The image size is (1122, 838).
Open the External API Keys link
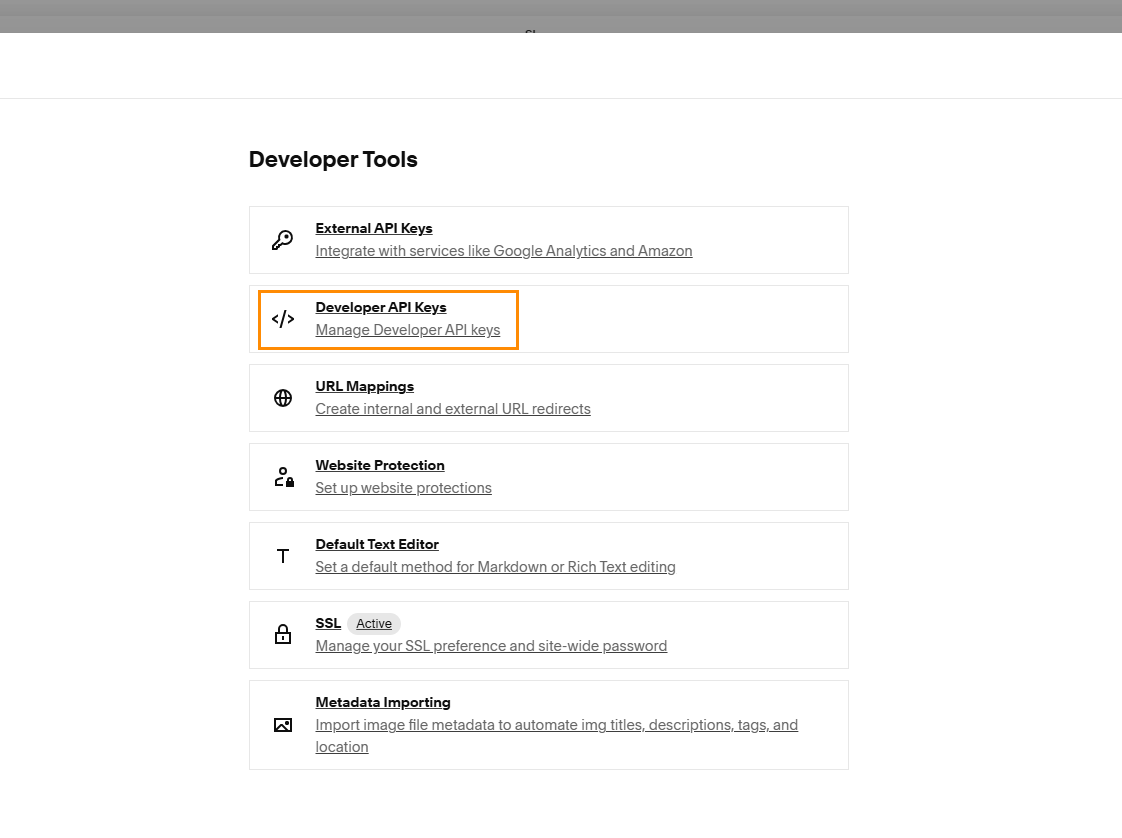[x=373, y=228]
